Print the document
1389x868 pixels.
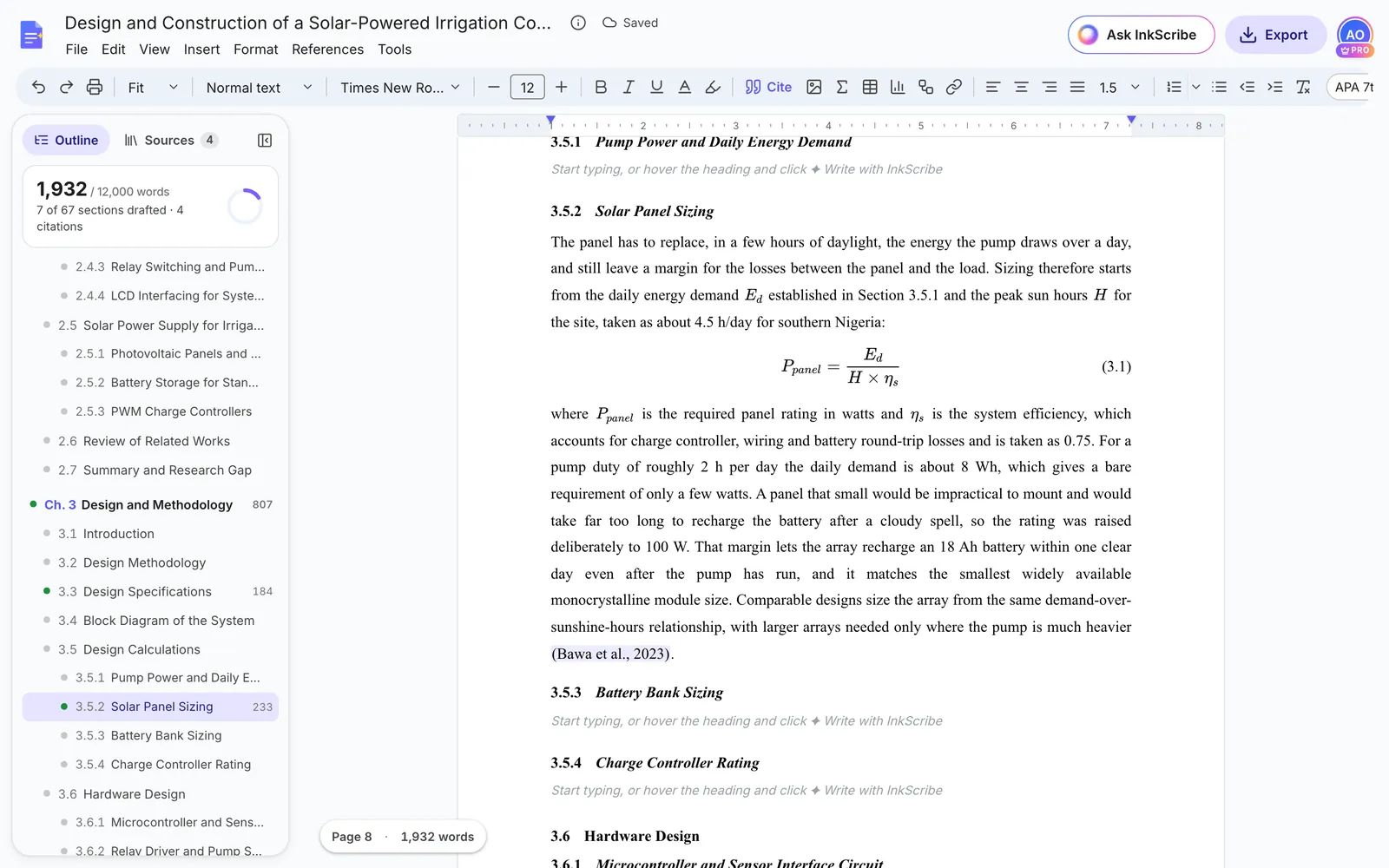pyautogui.click(x=95, y=87)
